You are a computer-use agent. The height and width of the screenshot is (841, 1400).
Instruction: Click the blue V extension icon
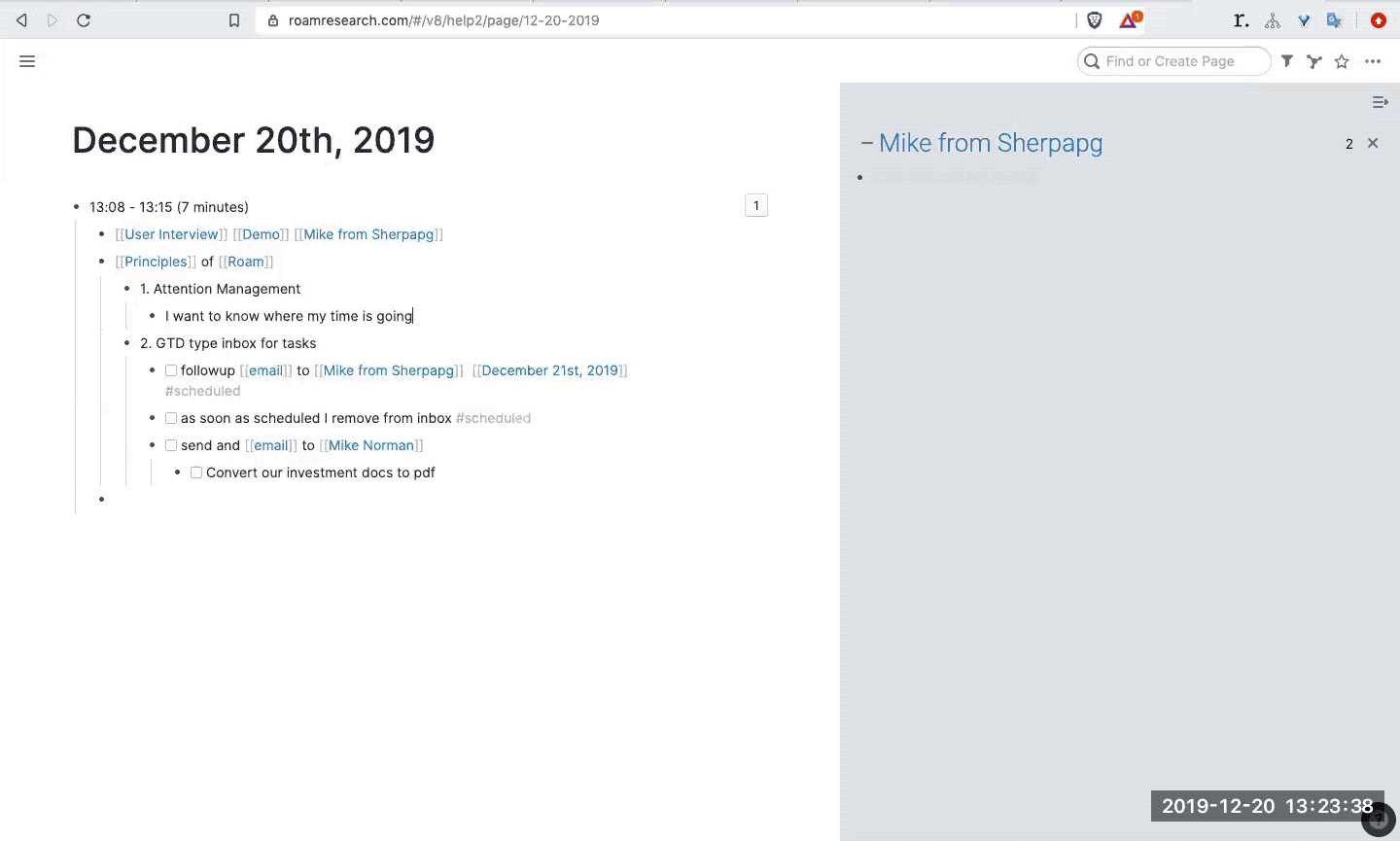(x=1304, y=20)
